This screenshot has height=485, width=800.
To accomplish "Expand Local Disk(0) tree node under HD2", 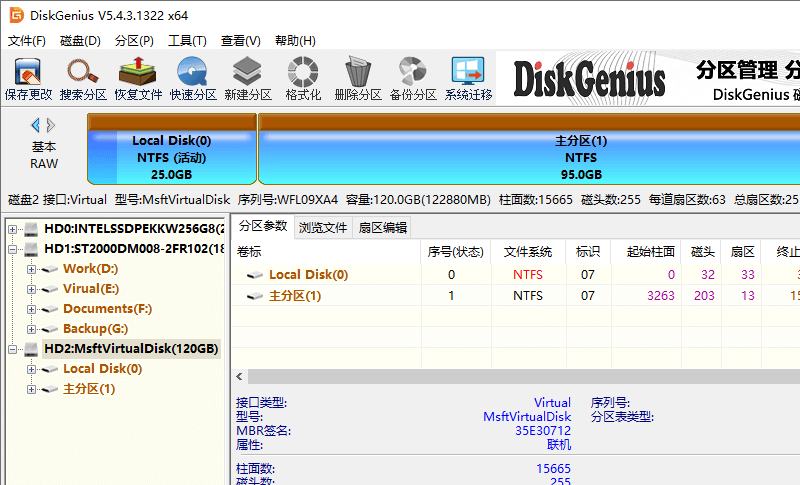I will coord(31,369).
